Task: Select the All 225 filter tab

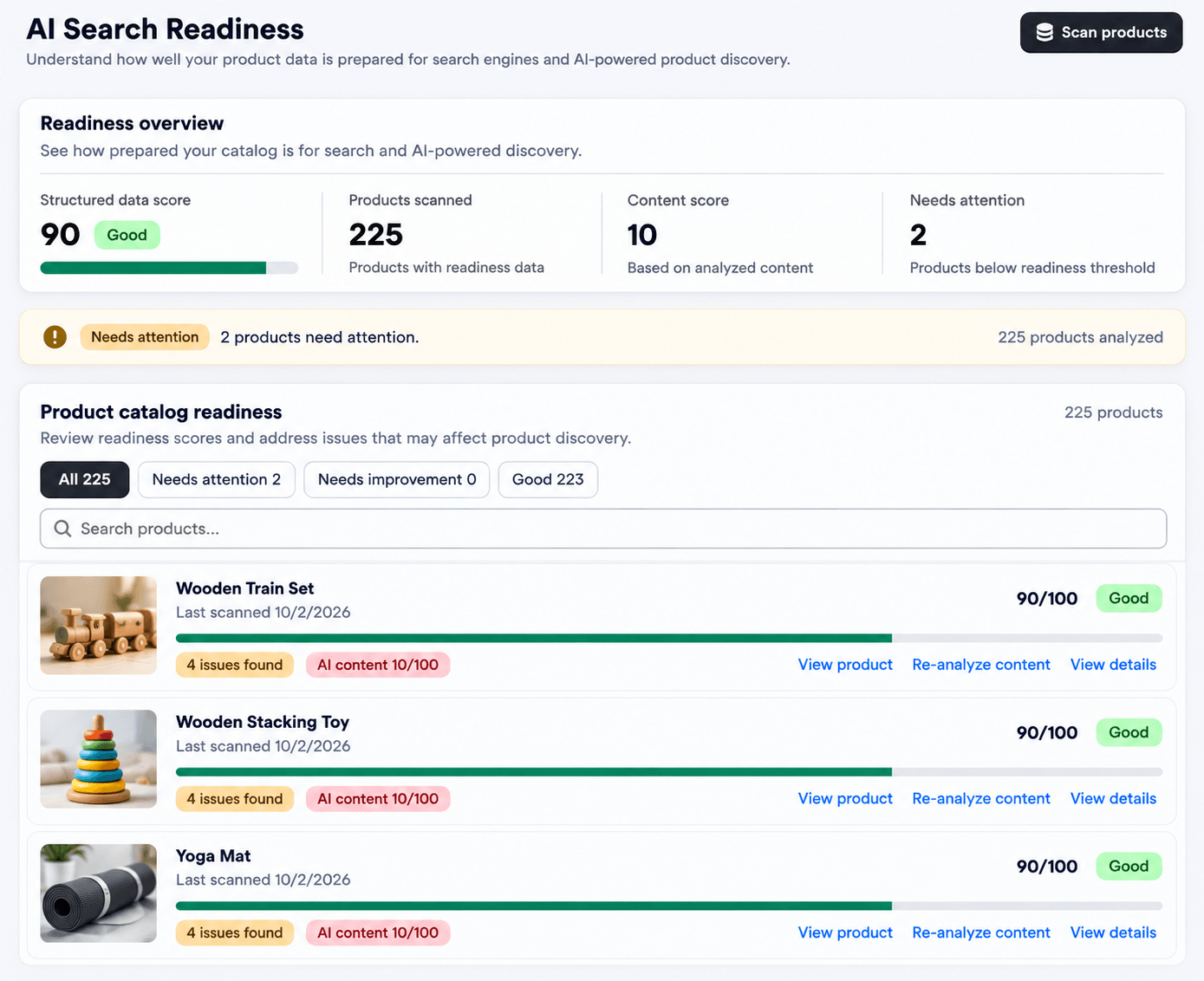Action: [85, 480]
